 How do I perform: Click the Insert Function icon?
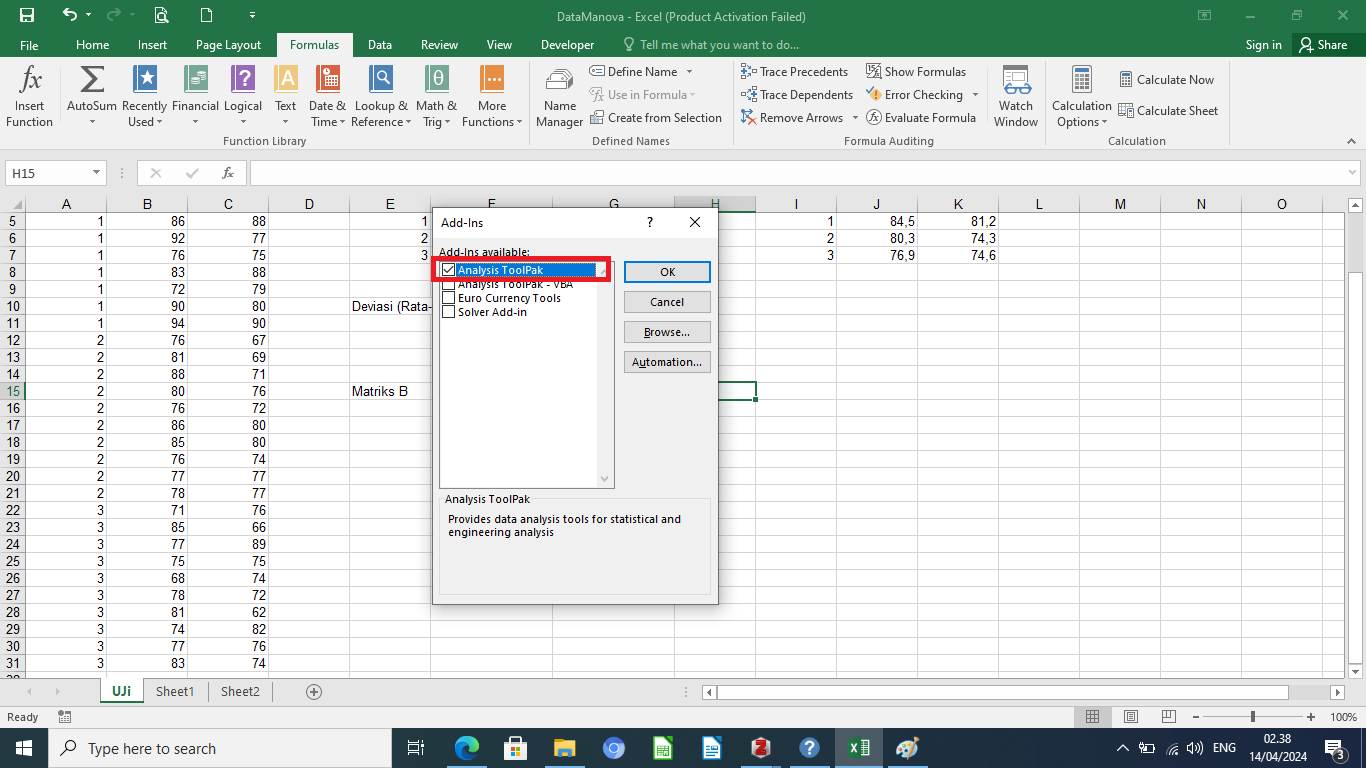[x=30, y=80]
